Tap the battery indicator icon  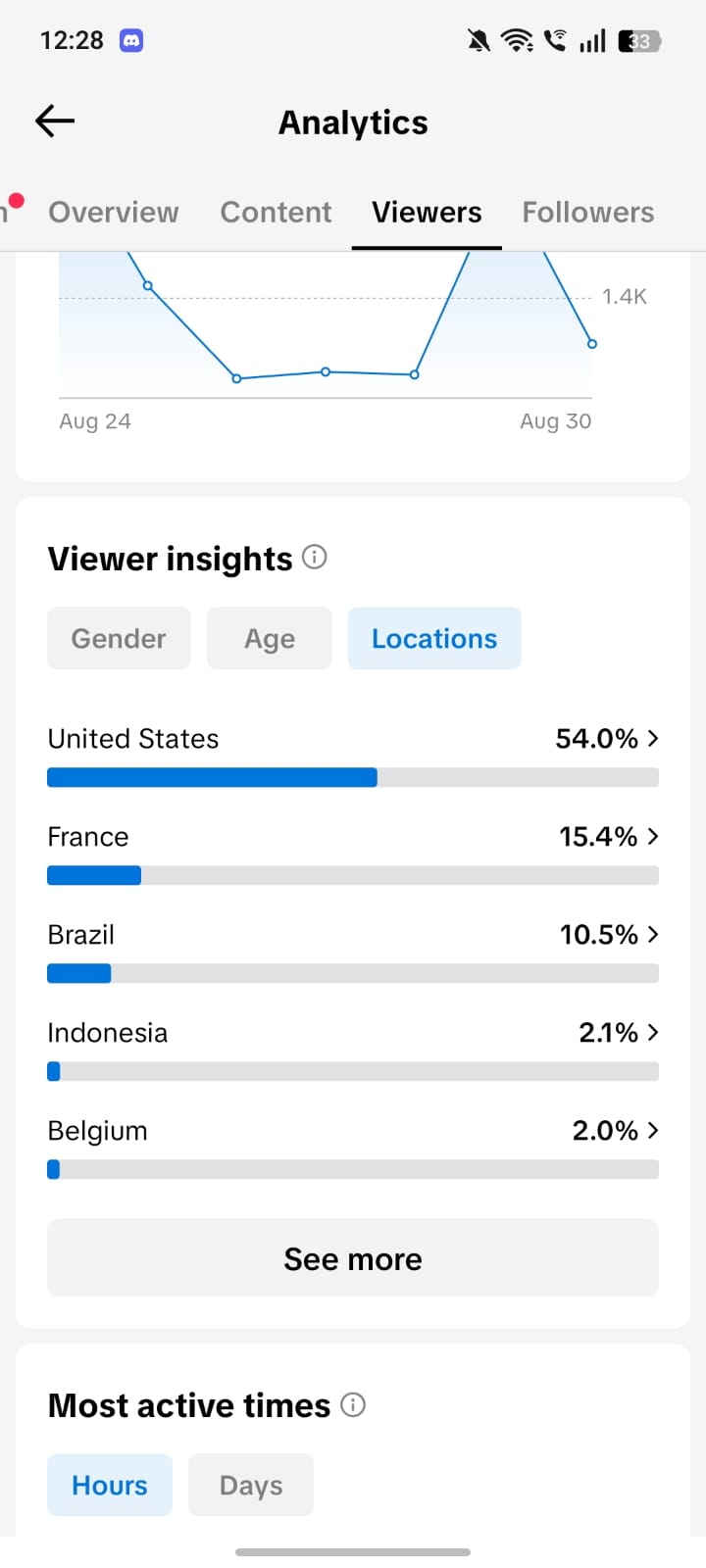(x=639, y=41)
